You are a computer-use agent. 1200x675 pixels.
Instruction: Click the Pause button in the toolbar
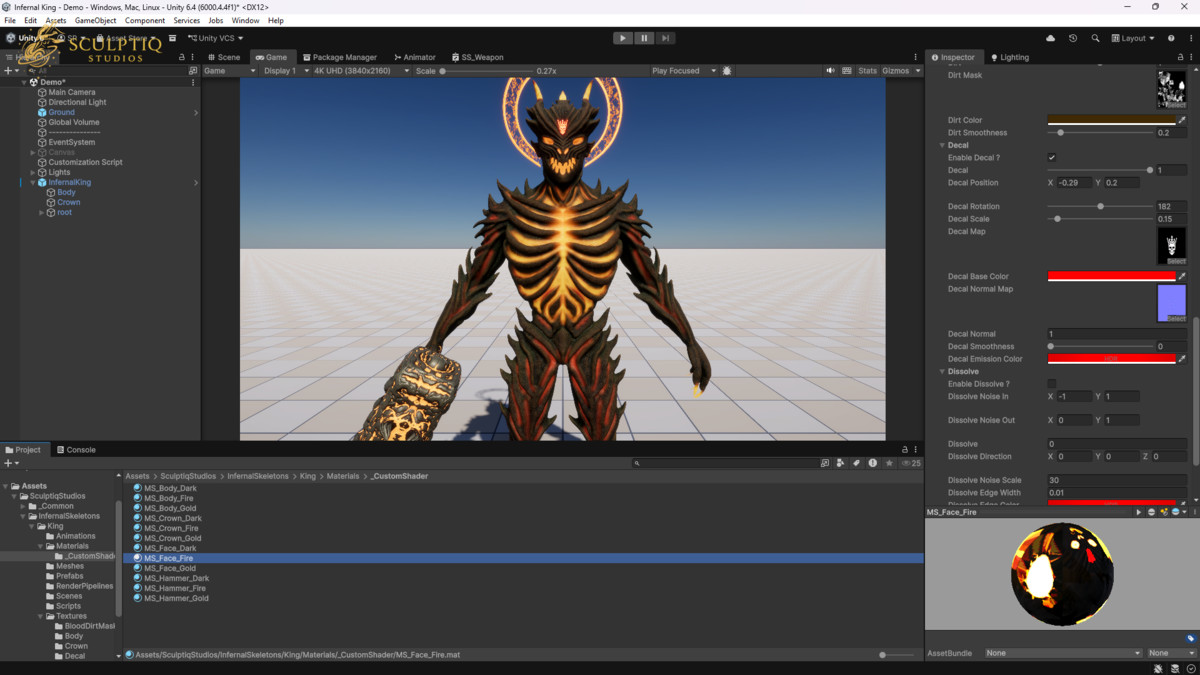(644, 38)
